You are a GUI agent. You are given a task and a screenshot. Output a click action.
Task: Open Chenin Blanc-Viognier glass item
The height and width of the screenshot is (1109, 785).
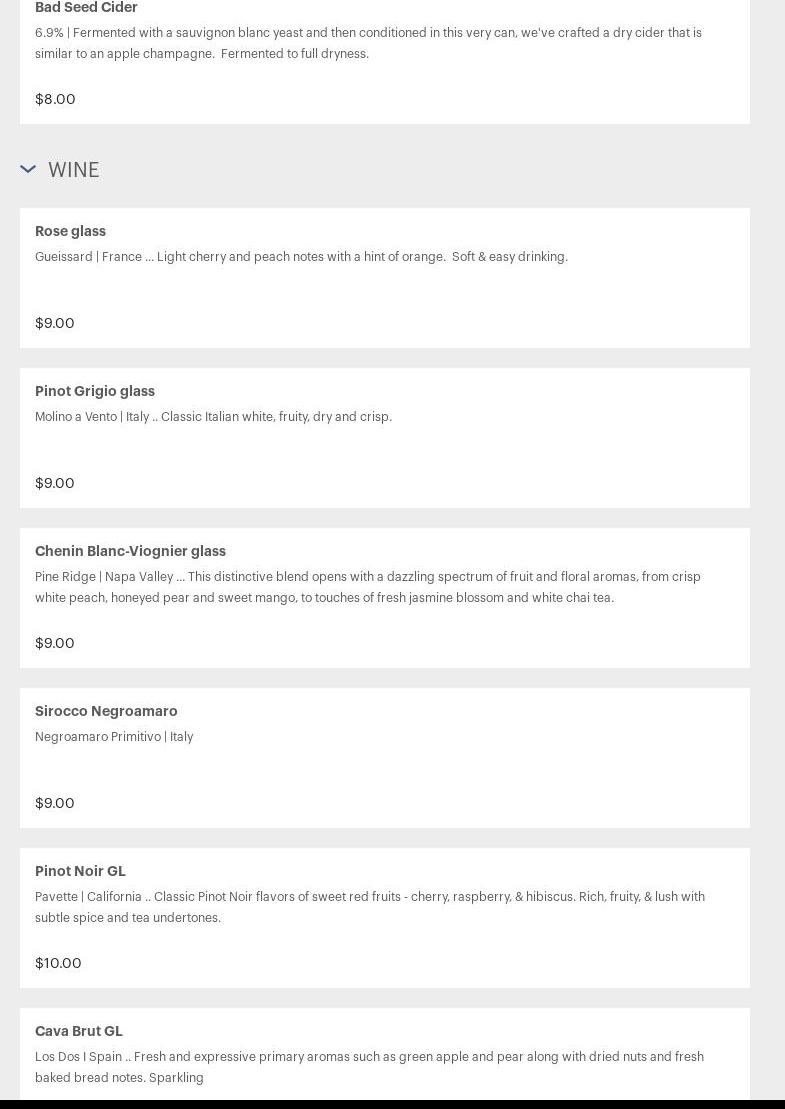tap(130, 551)
